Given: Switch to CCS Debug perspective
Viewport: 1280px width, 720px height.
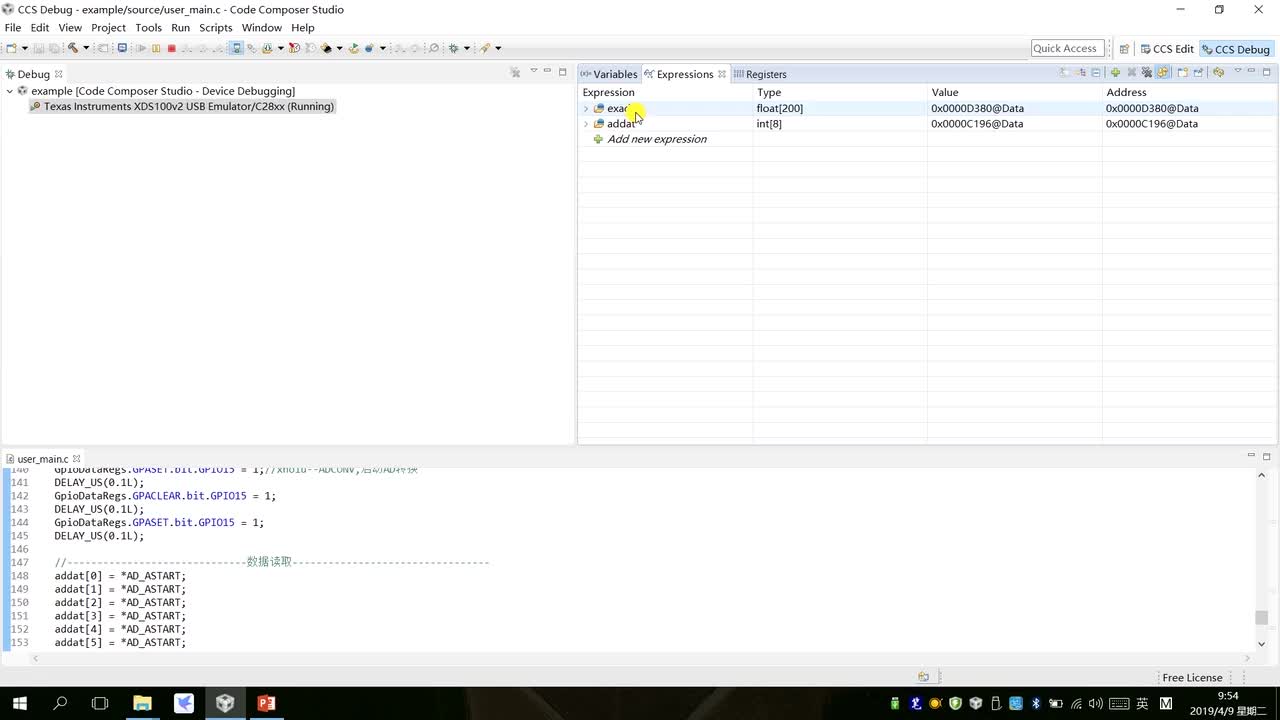Looking at the screenshot, I should pyautogui.click(x=1235, y=49).
